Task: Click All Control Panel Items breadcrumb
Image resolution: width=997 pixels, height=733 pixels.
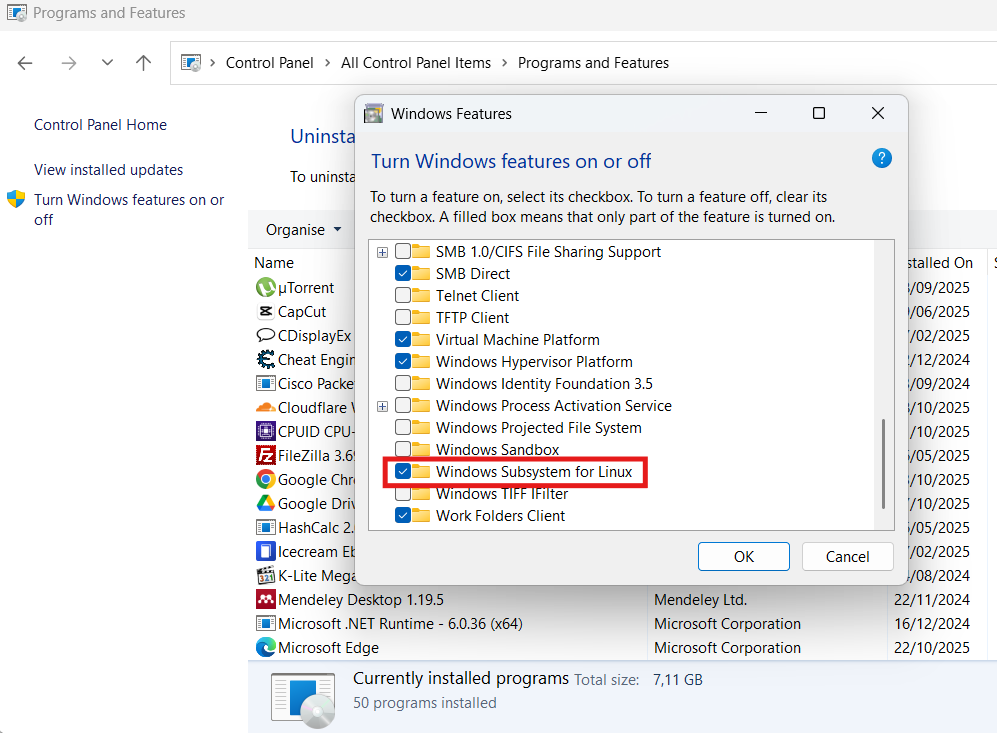Action: (416, 63)
